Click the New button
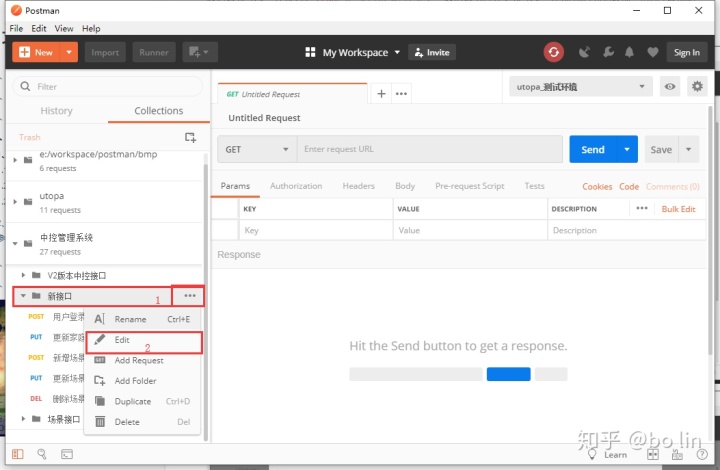This screenshot has width=720, height=470. pos(37,52)
